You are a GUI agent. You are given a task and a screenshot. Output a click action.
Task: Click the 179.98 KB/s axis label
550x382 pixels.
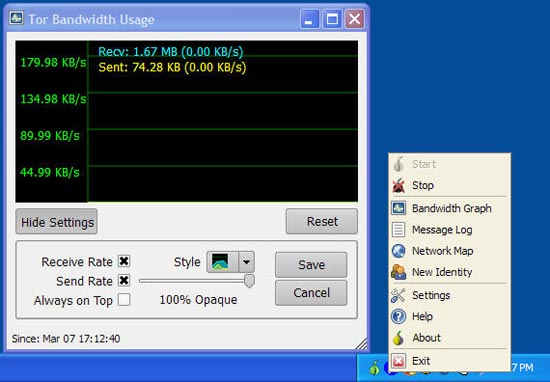point(53,63)
